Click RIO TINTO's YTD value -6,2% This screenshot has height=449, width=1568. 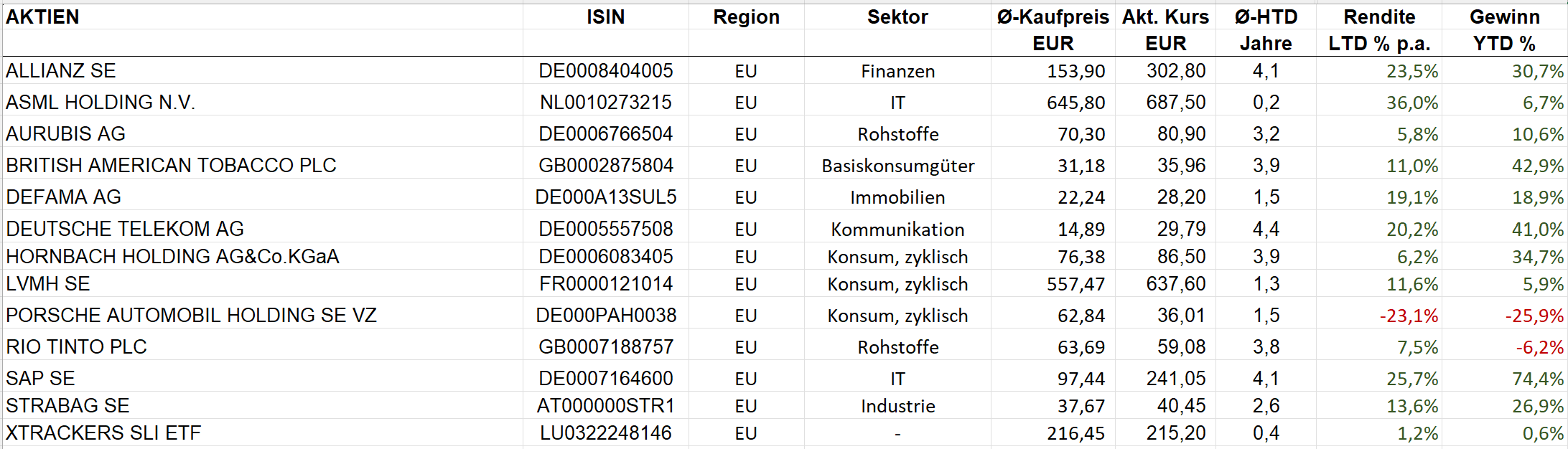click(1539, 347)
